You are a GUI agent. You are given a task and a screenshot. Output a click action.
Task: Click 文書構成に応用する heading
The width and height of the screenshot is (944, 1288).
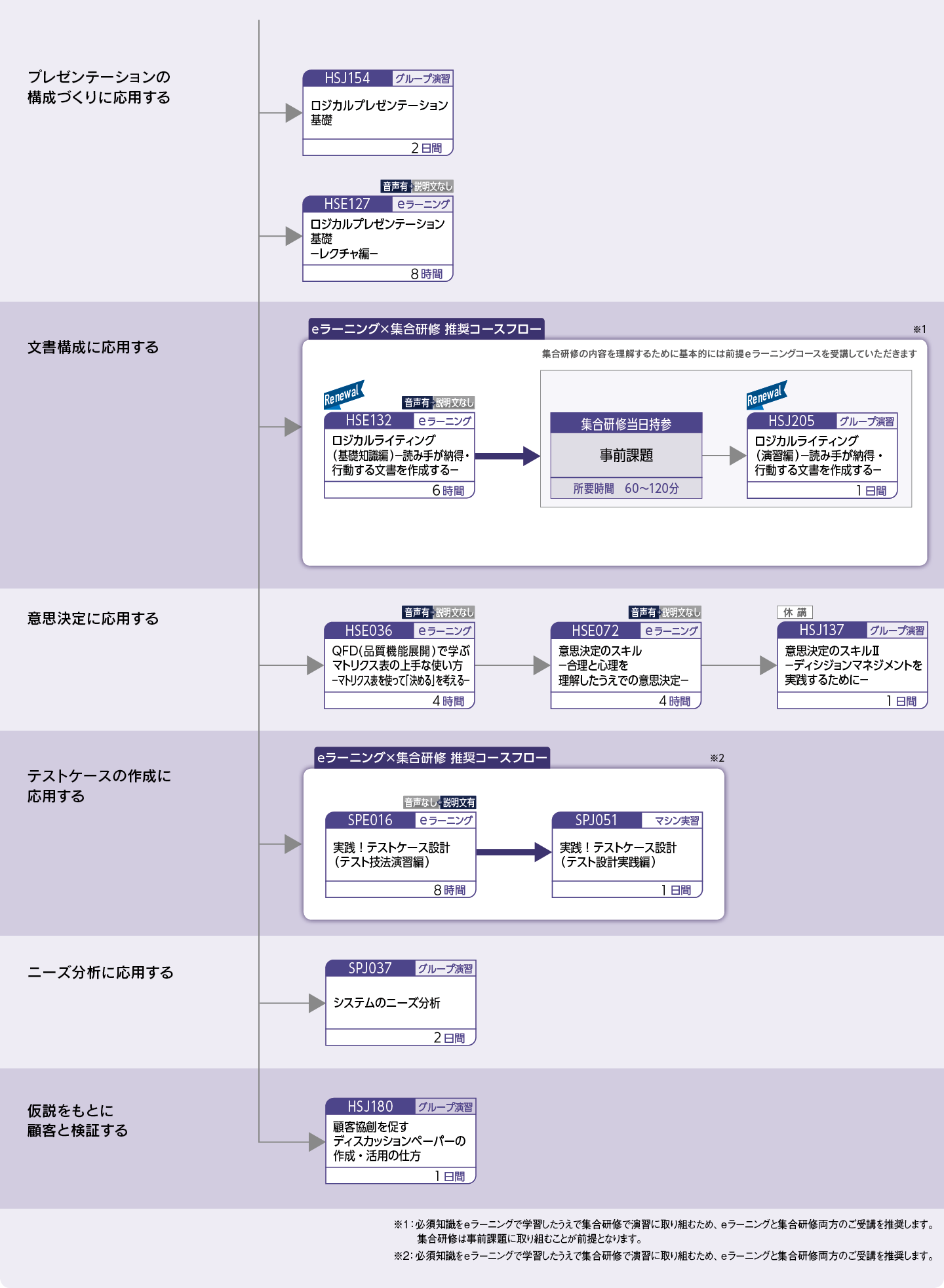[93, 347]
